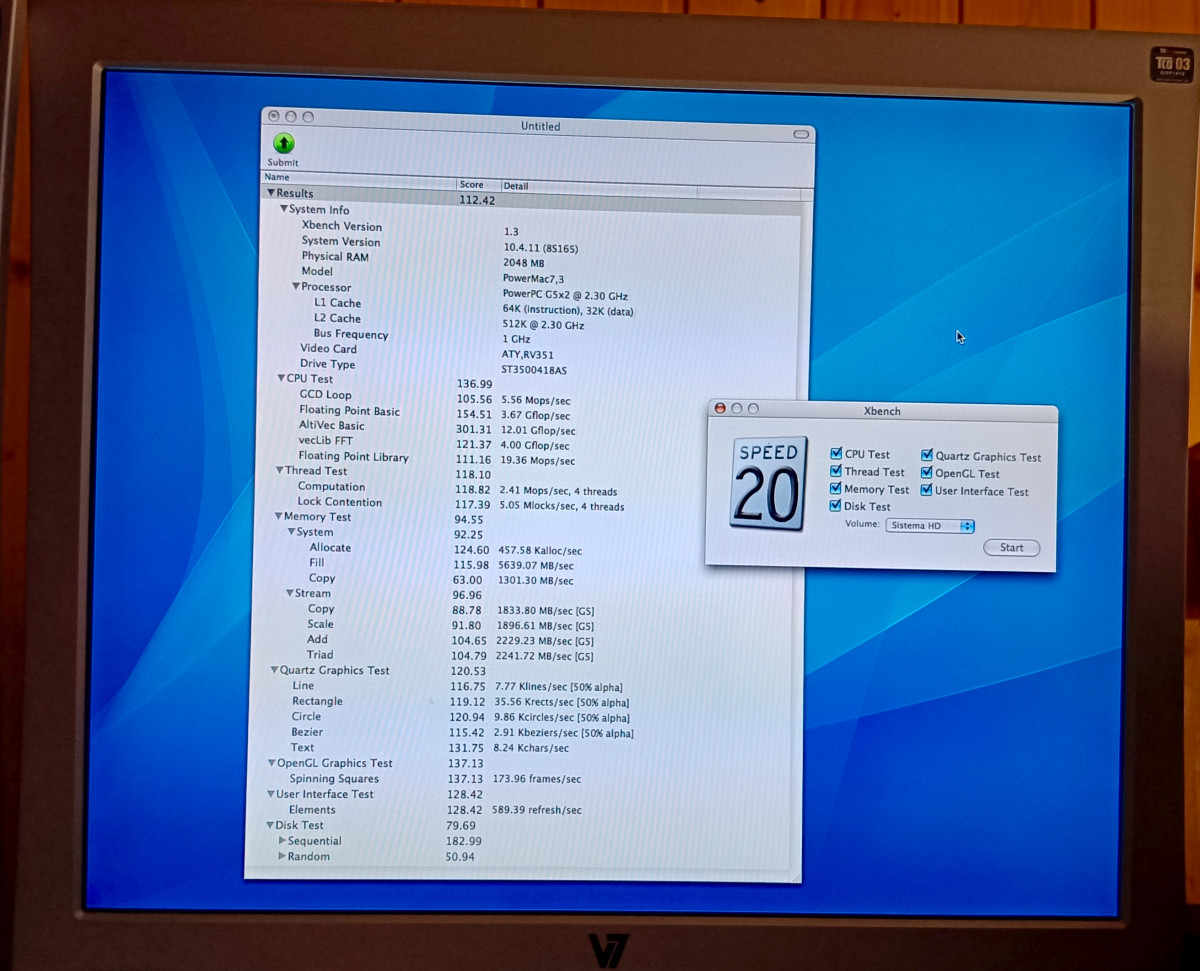Select the AltiVec Basic result row
This screenshot has width=1200, height=971.
pyautogui.click(x=332, y=426)
